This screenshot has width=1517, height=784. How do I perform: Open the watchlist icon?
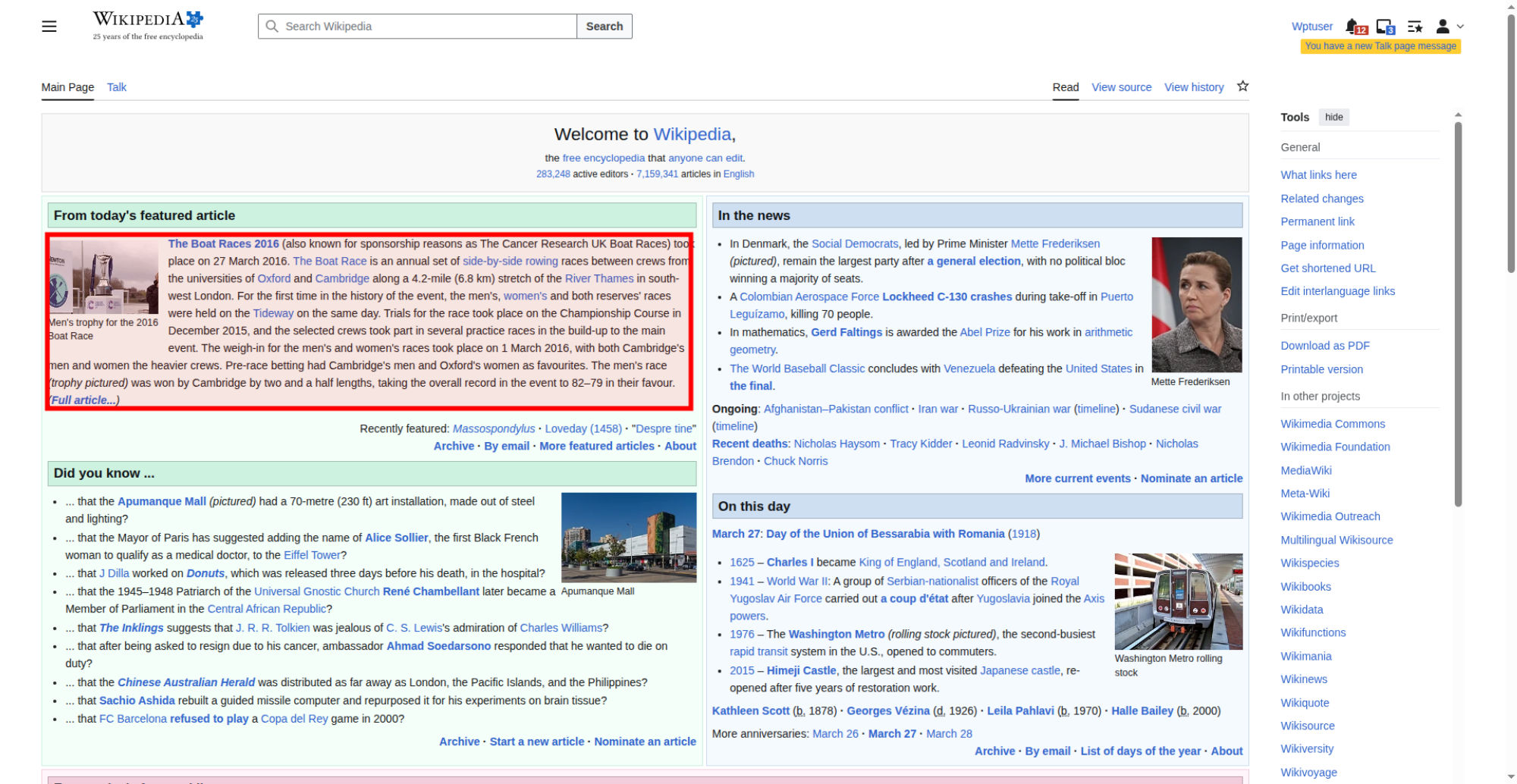tap(1415, 27)
